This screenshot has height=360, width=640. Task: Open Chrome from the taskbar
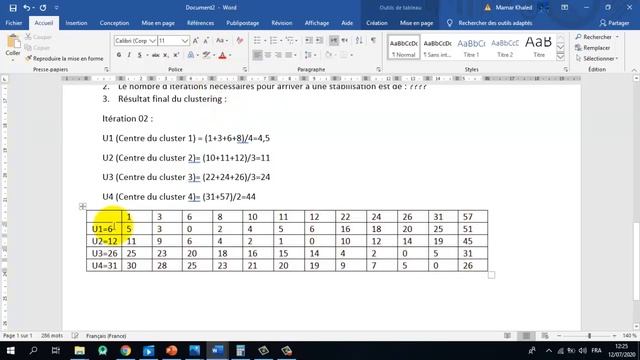pos(125,350)
